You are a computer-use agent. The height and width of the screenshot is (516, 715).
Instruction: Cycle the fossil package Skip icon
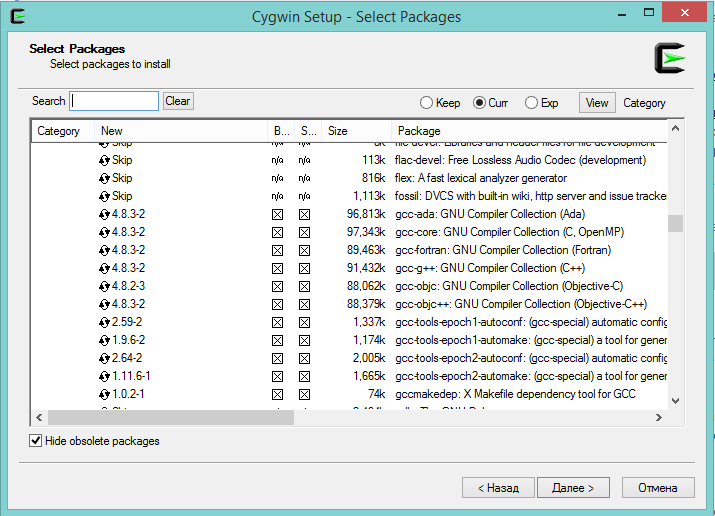click(x=104, y=196)
